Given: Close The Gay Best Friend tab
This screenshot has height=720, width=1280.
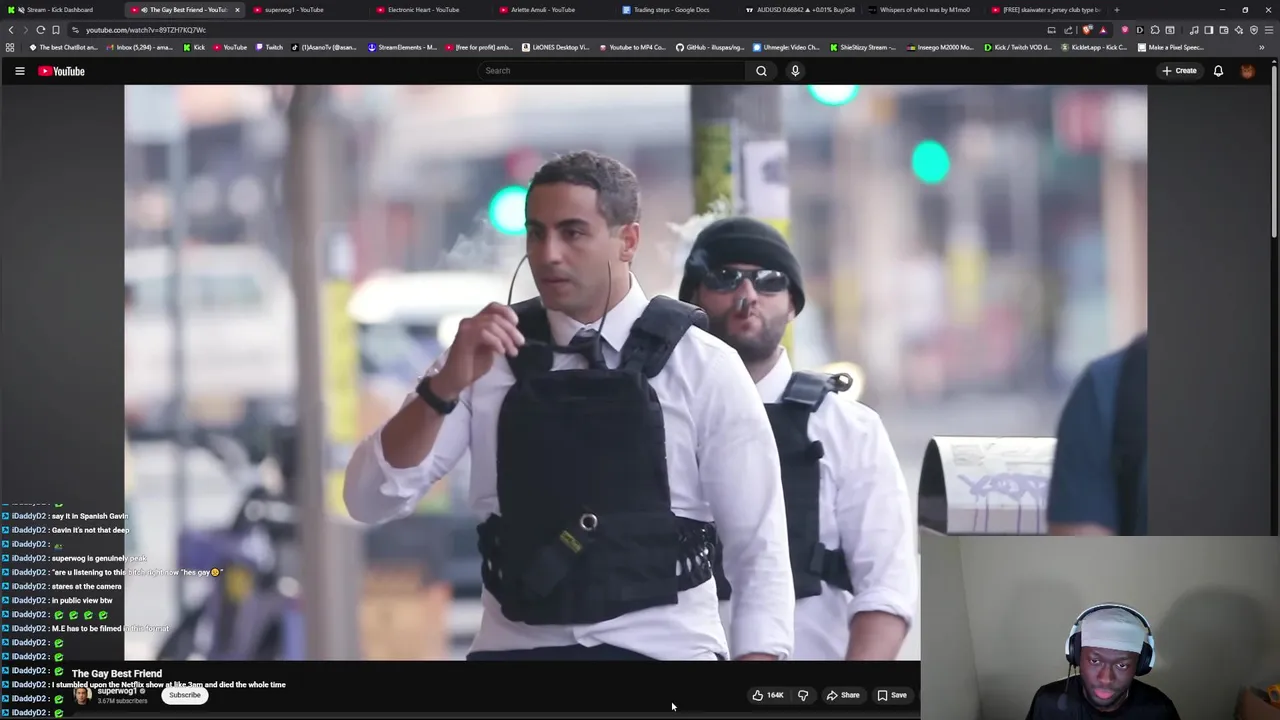Looking at the screenshot, I should [x=237, y=10].
